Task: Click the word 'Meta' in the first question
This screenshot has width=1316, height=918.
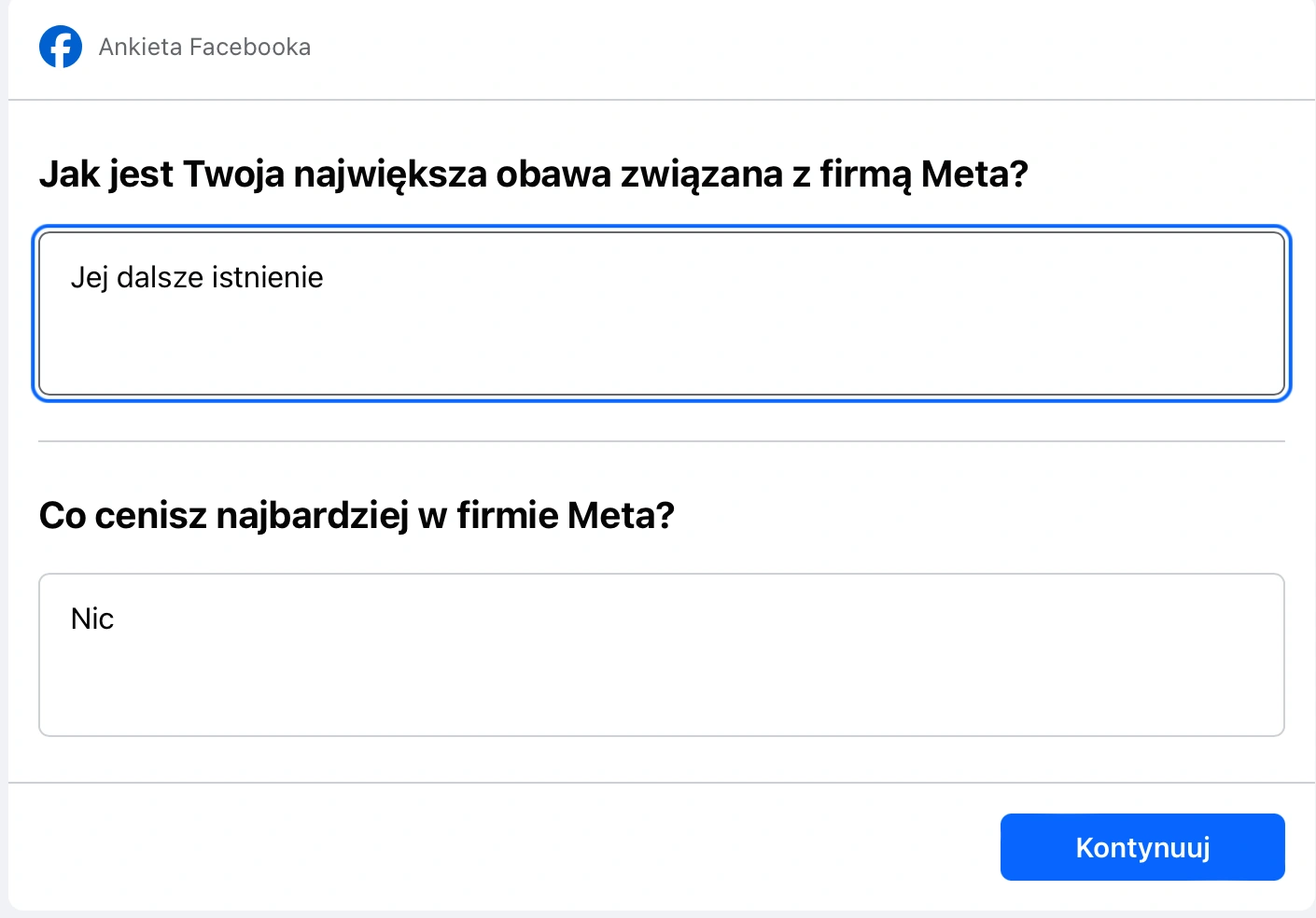Action: (x=965, y=174)
